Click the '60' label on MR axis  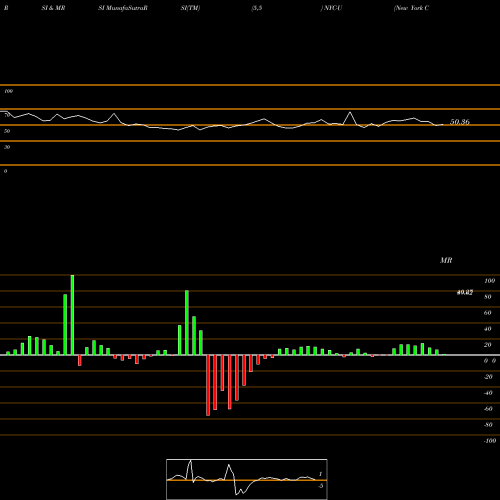click(488, 313)
